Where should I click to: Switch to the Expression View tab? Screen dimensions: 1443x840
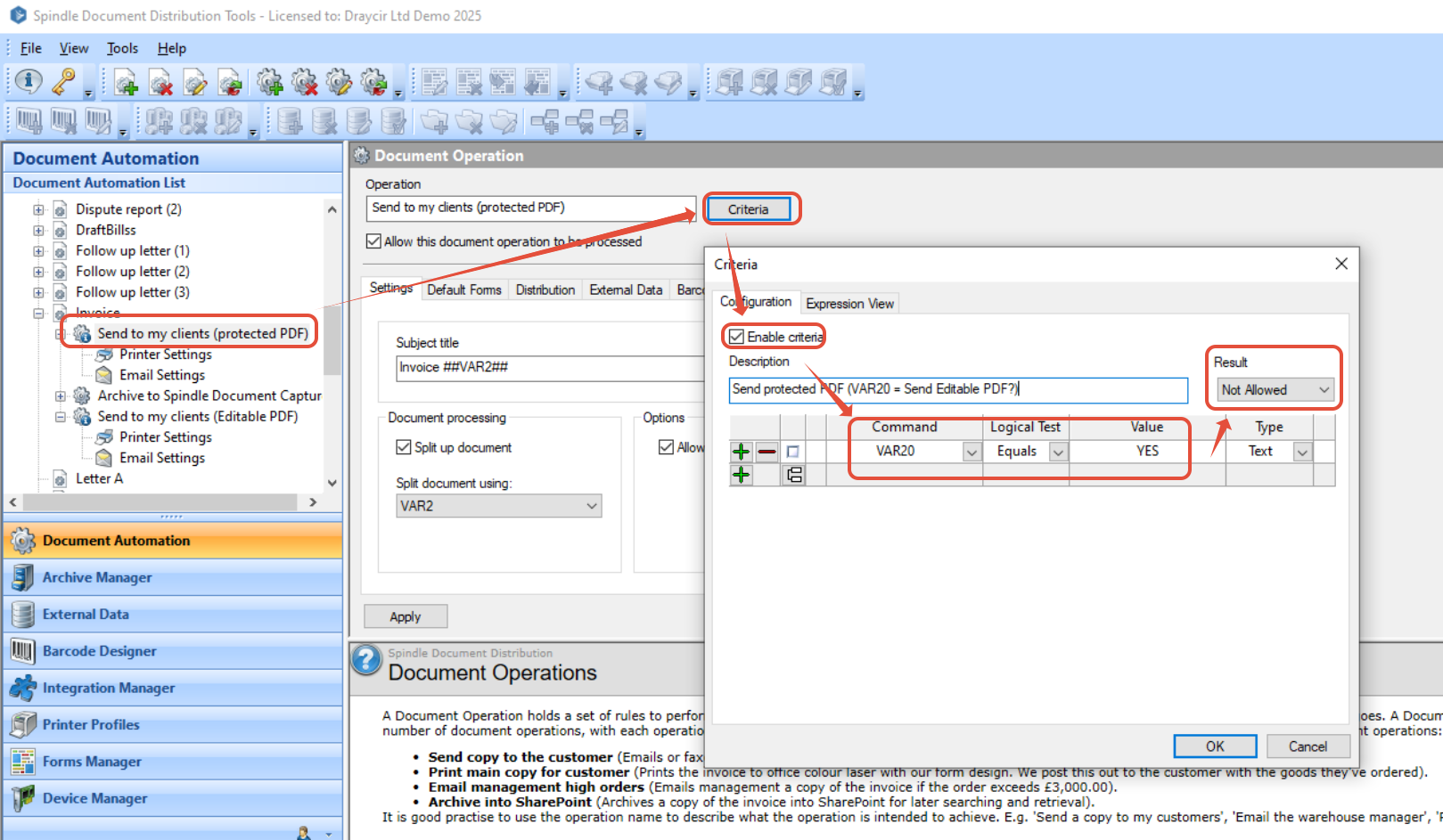click(x=849, y=304)
